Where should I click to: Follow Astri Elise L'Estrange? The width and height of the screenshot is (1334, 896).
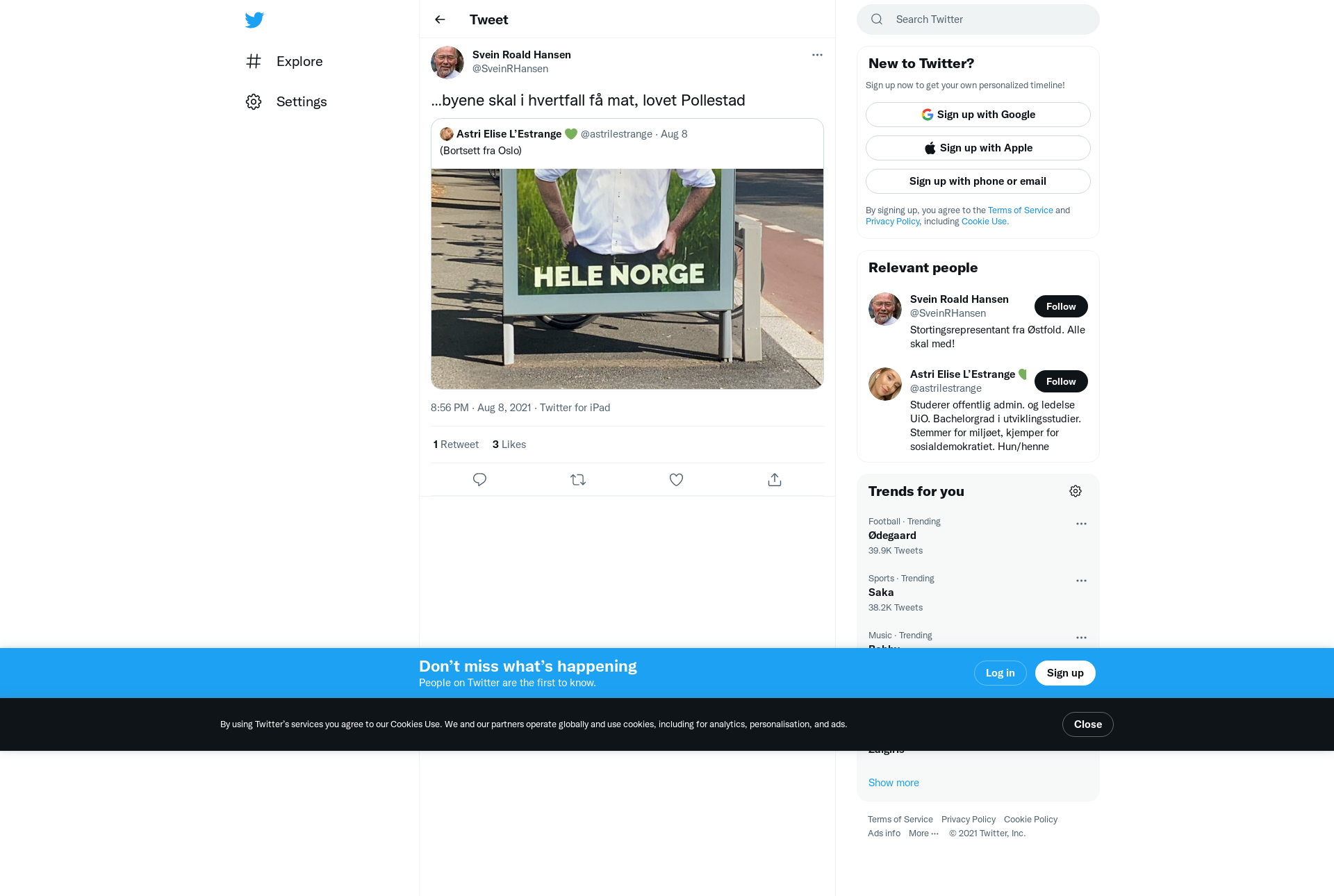(1061, 381)
